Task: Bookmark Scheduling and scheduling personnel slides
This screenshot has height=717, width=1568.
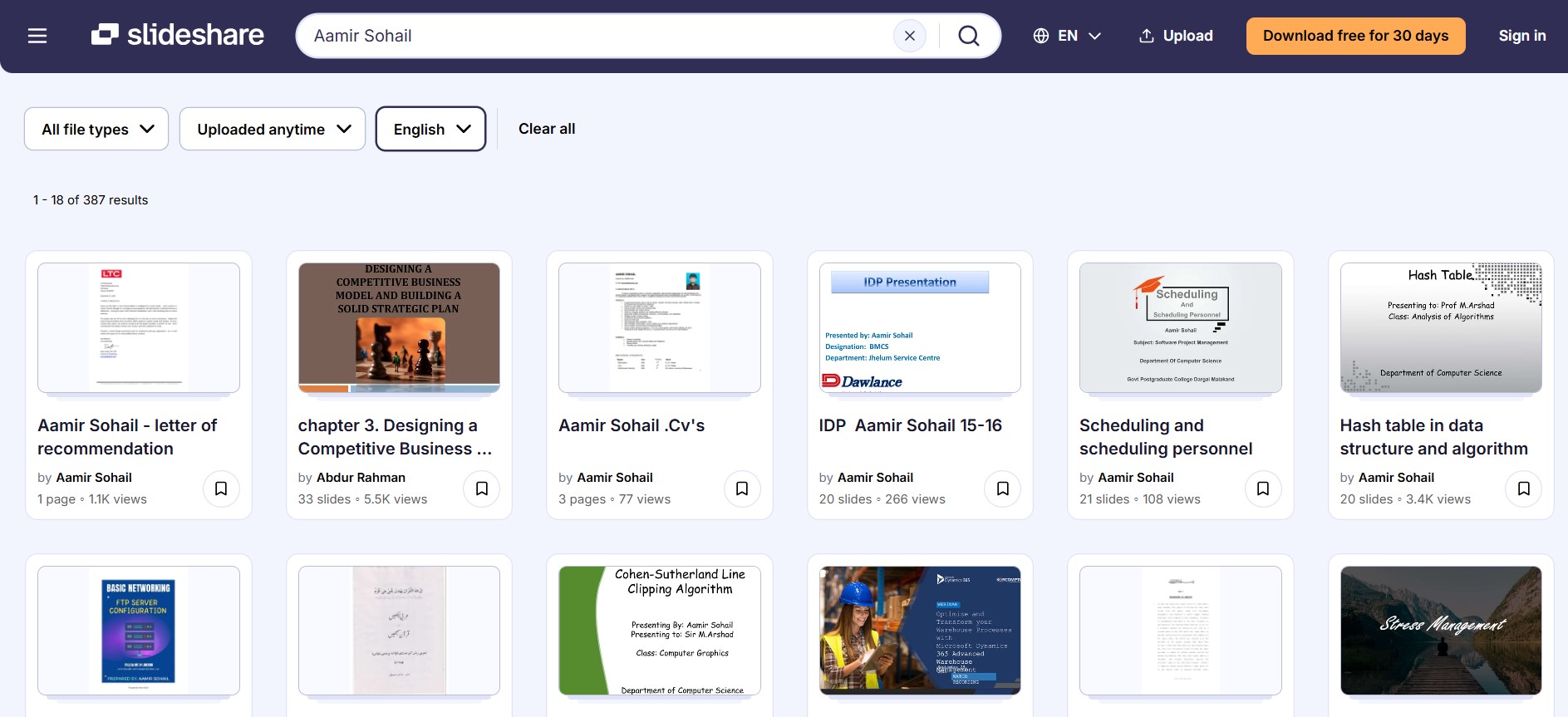Action: click(x=1263, y=489)
